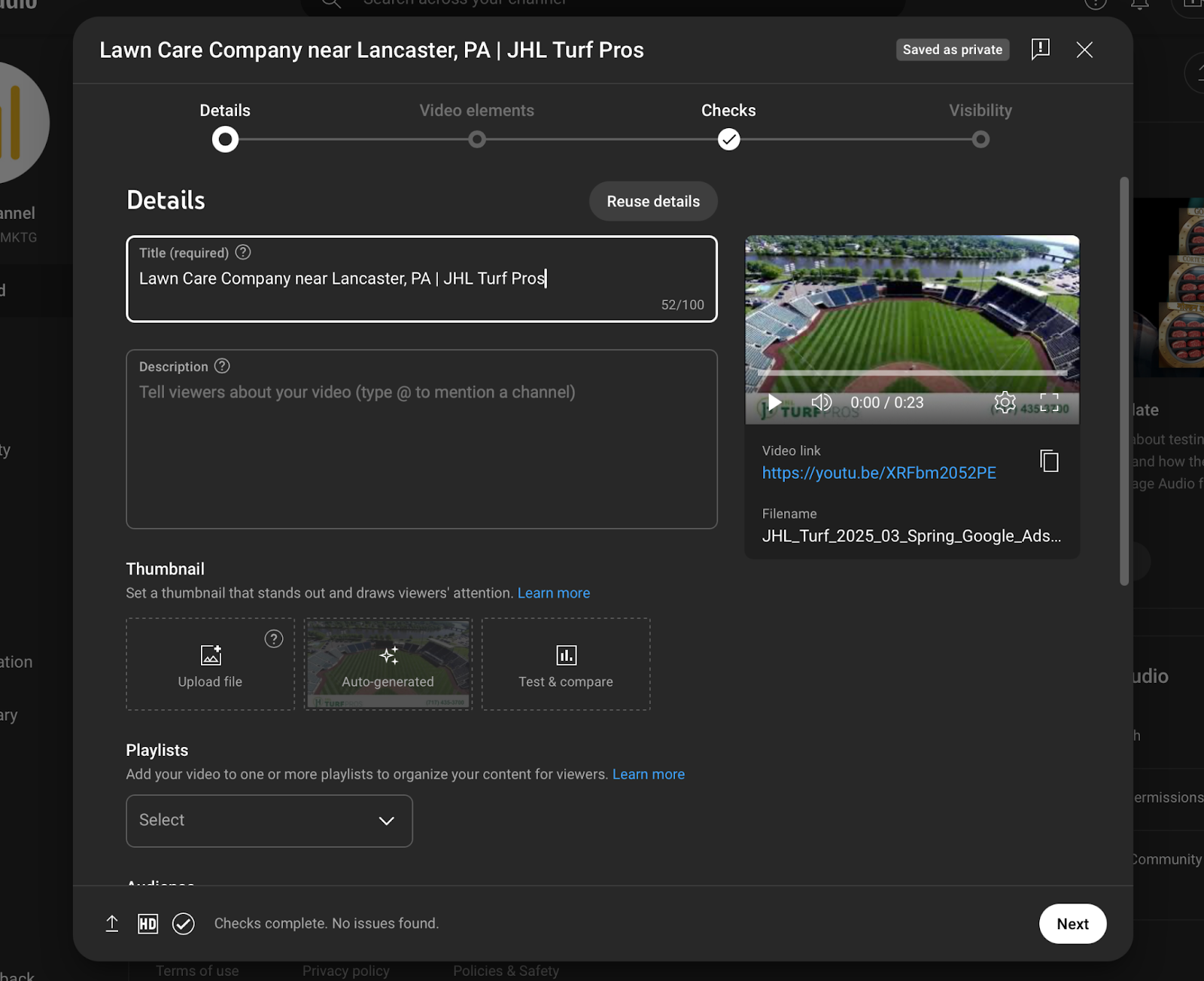Copy the video link to clipboard
This screenshot has height=981, width=1204.
coord(1049,461)
